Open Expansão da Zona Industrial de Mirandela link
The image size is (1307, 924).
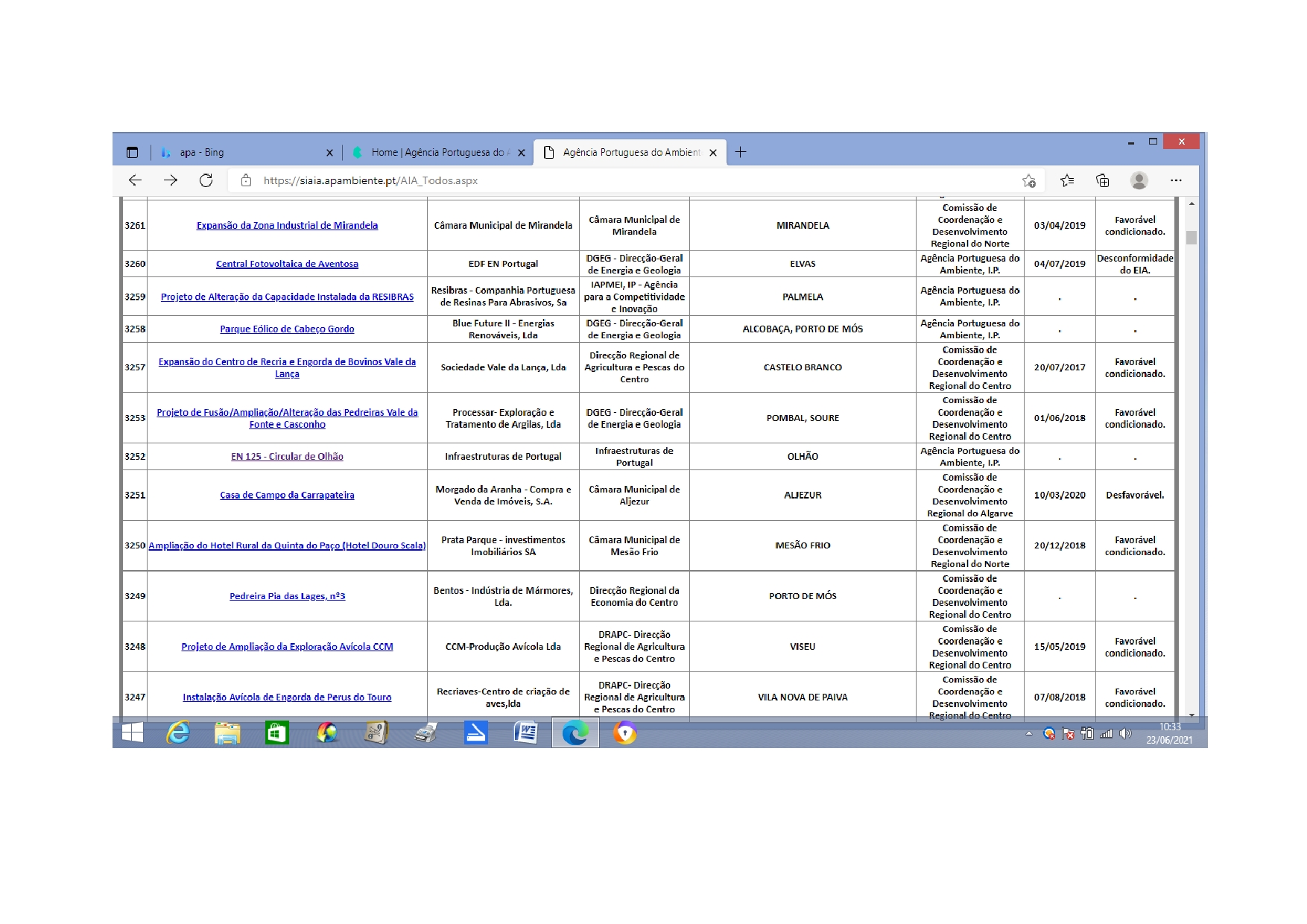(287, 226)
